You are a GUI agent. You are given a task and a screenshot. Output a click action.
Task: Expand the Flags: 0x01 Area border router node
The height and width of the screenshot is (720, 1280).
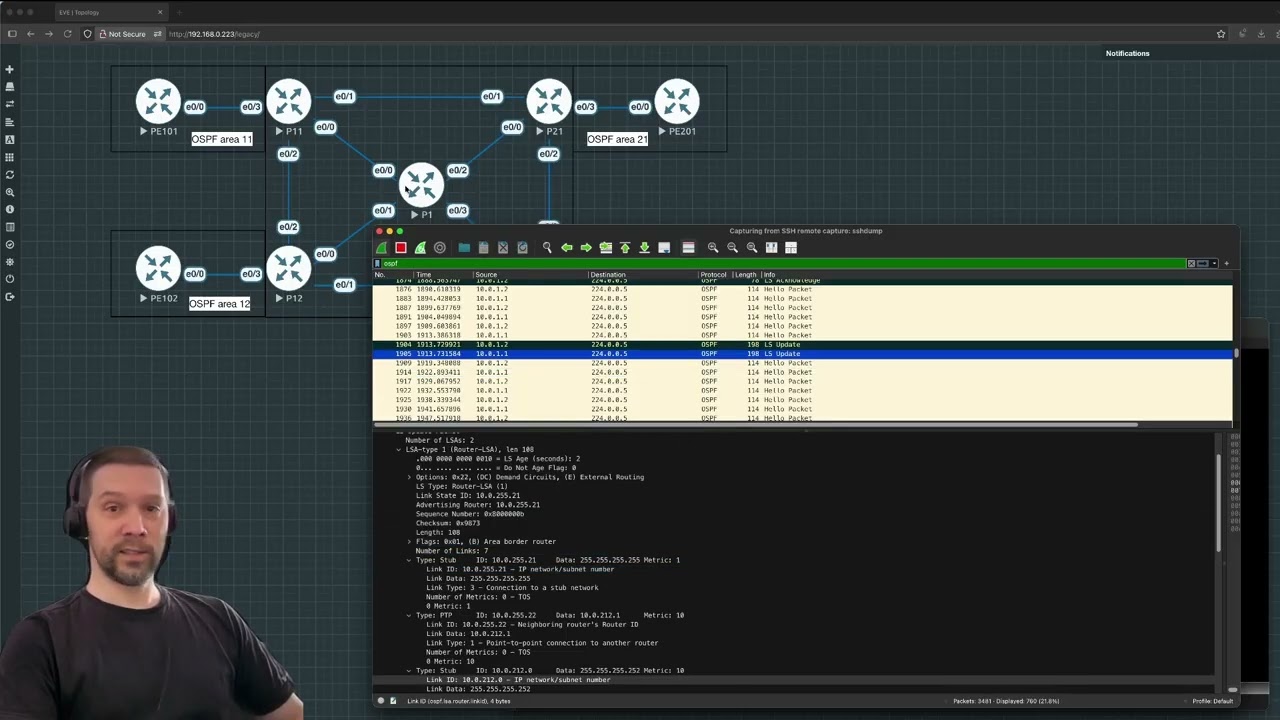409,542
